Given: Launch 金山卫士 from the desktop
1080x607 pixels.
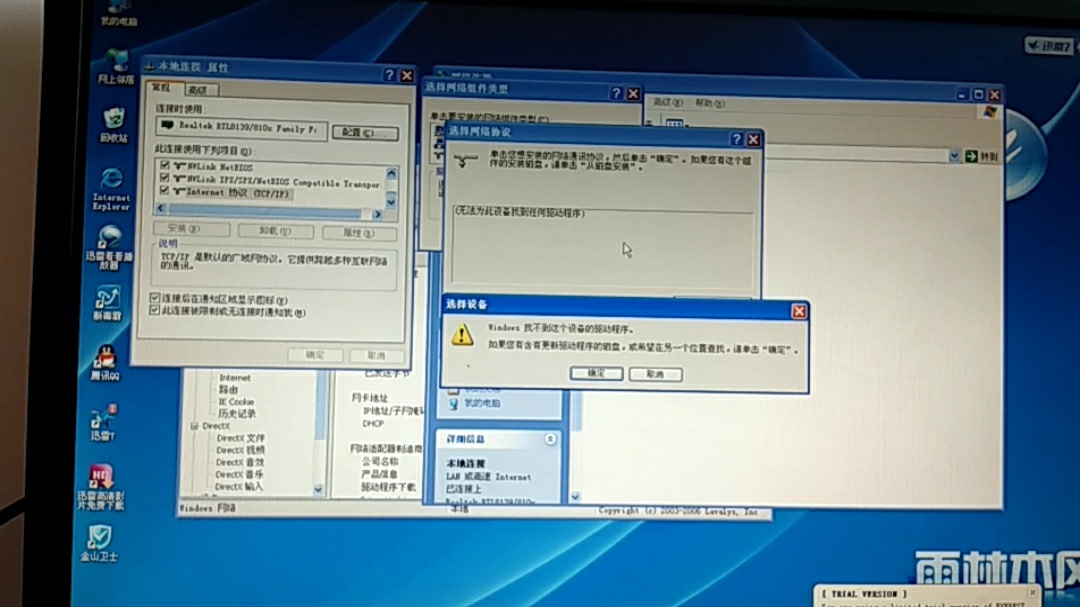Looking at the screenshot, I should [98, 543].
